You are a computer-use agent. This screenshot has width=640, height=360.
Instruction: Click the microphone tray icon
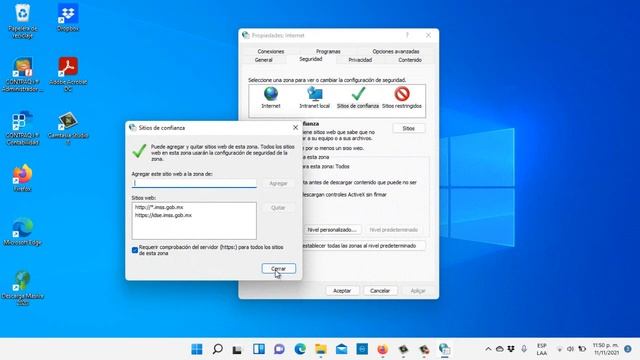[x=524, y=349]
